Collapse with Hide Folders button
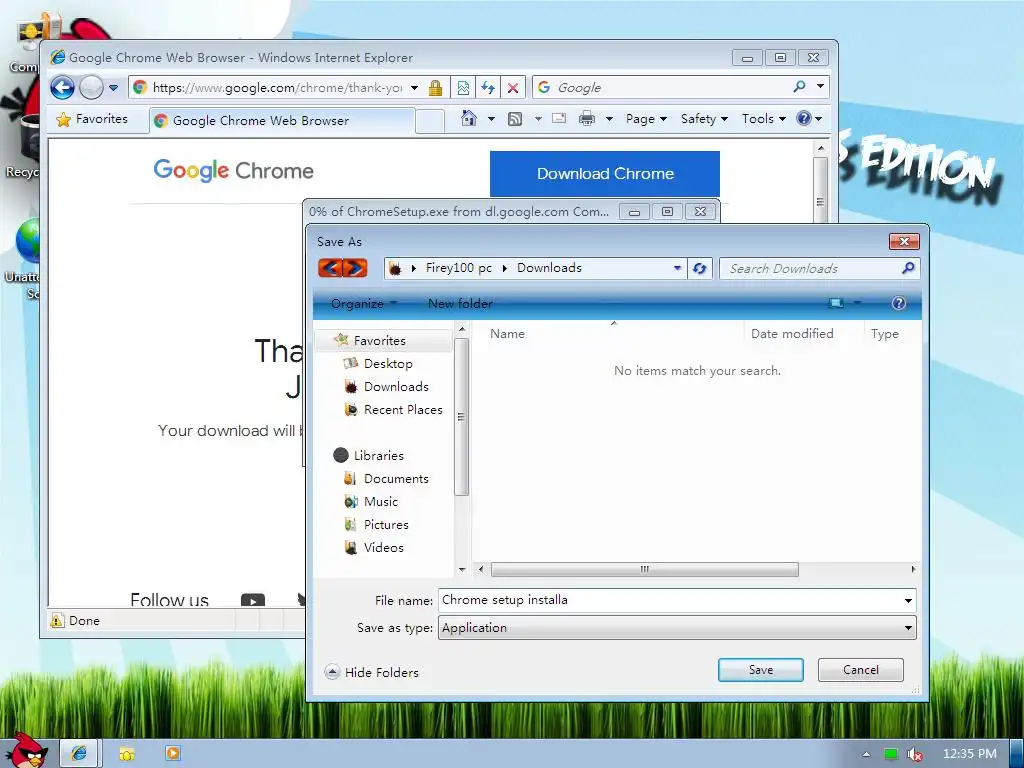1024x768 pixels. (372, 672)
